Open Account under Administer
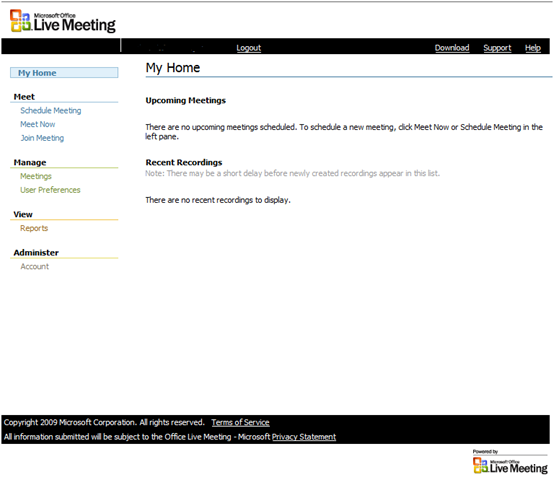Image resolution: width=554 pixels, height=480 pixels. click(x=34, y=267)
